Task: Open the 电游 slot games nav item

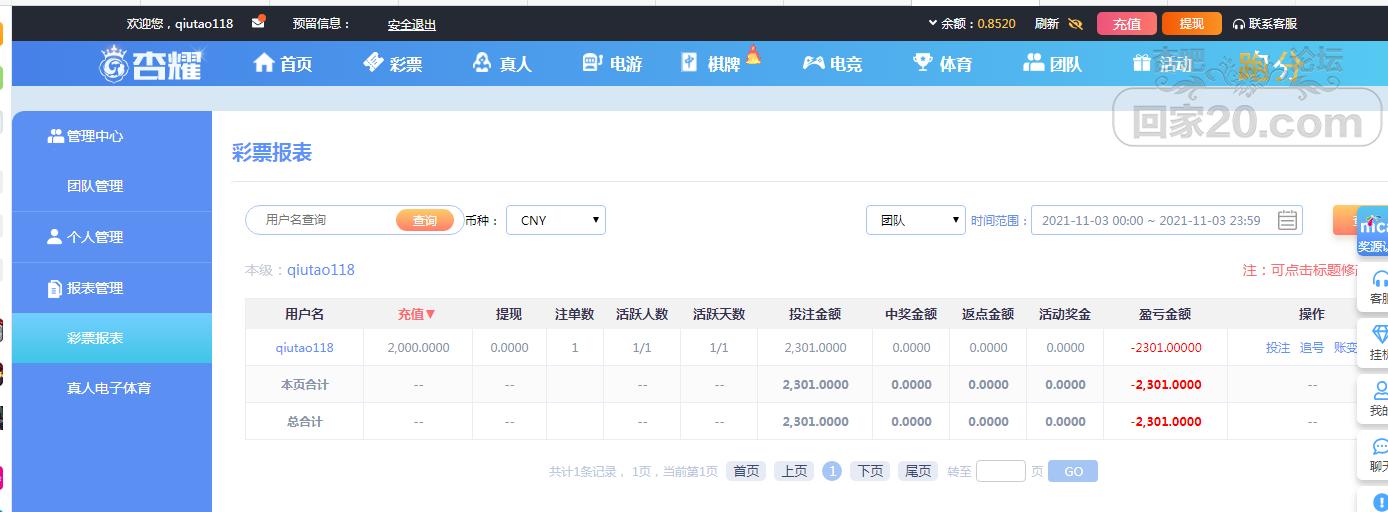Action: coord(612,63)
